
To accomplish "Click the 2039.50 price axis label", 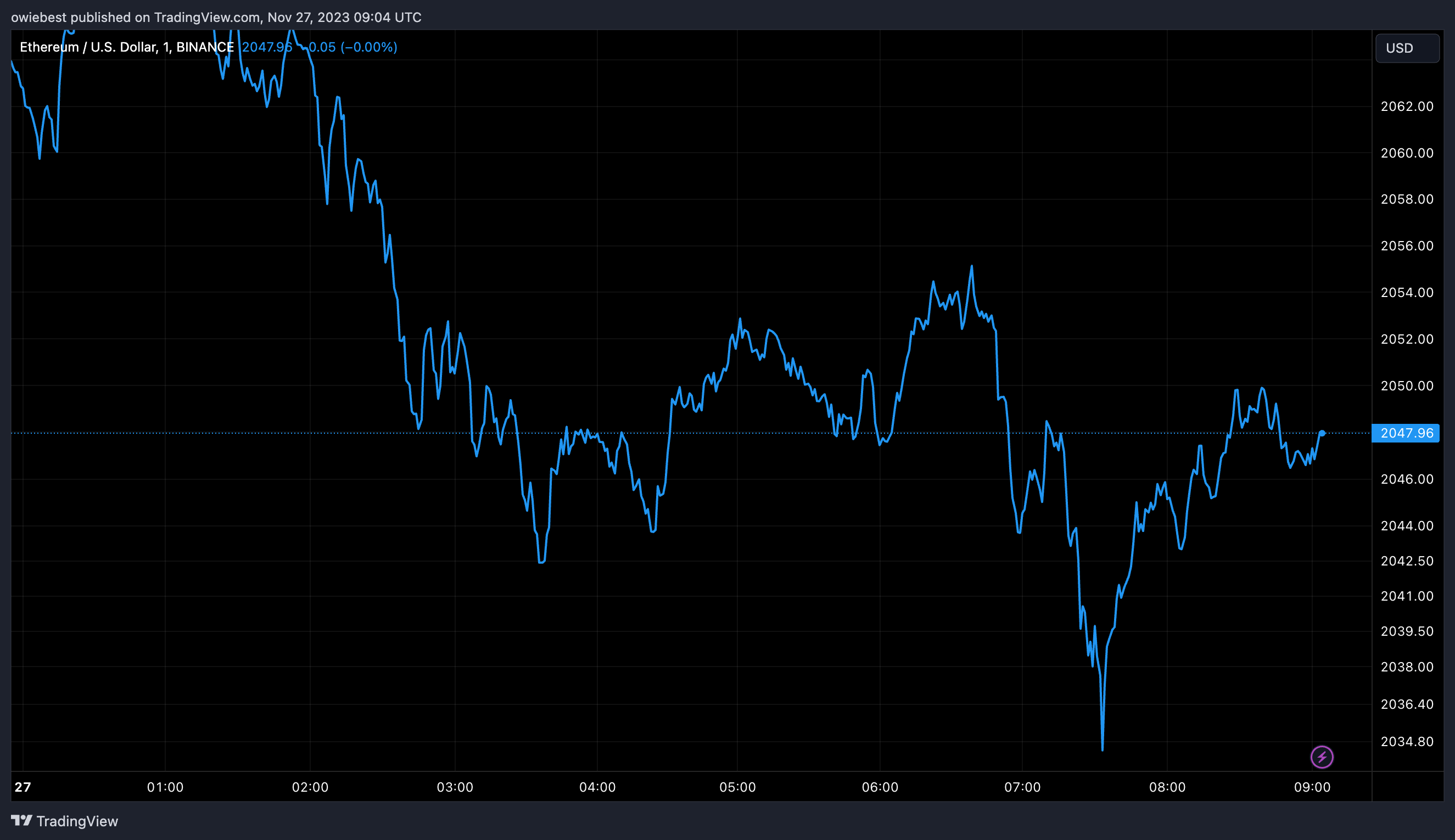I will [1407, 632].
